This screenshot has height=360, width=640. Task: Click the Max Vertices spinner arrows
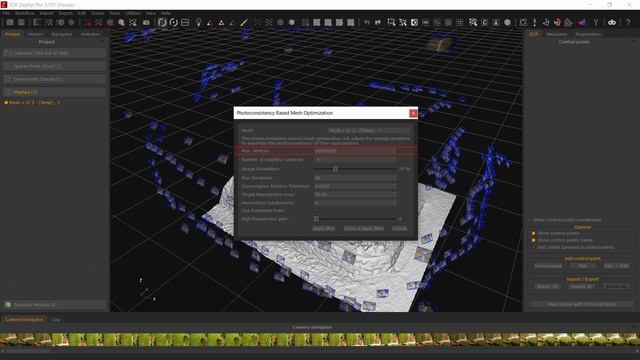(x=394, y=151)
